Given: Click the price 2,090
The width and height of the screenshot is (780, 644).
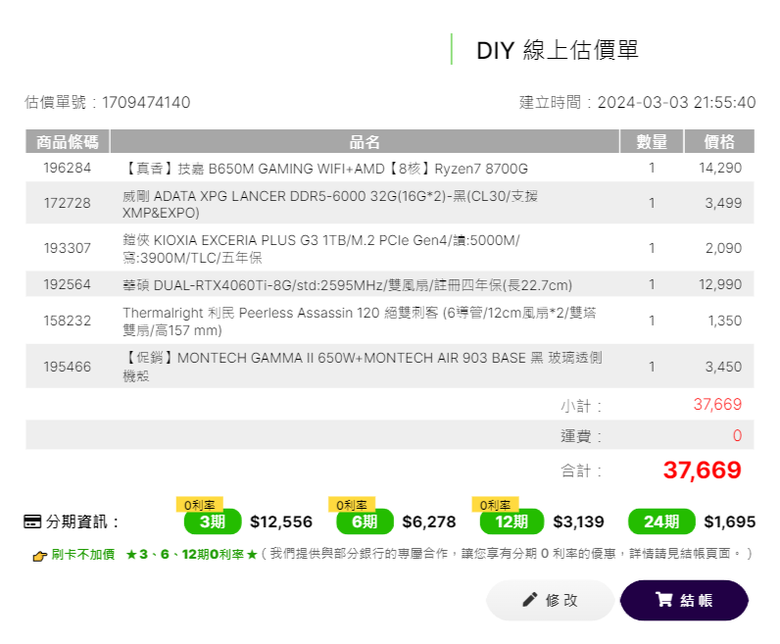Looking at the screenshot, I should 723,248.
